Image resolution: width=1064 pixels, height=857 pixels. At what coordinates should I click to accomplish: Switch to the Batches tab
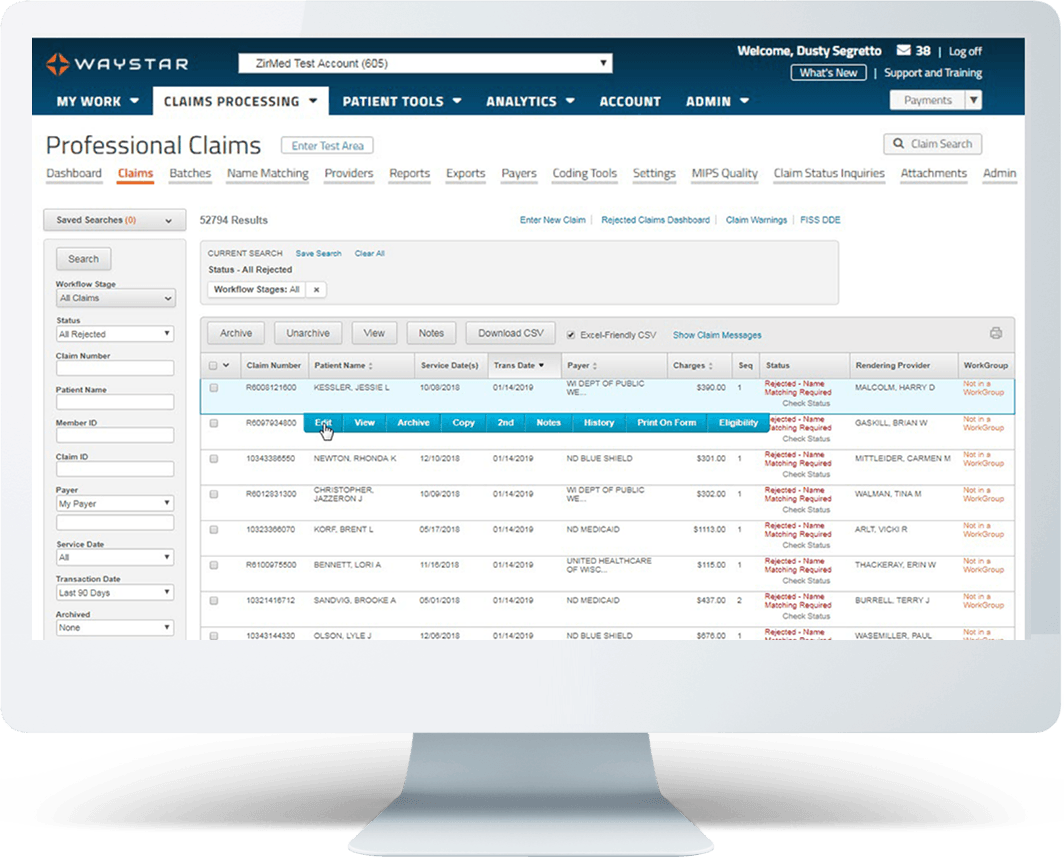pos(190,173)
